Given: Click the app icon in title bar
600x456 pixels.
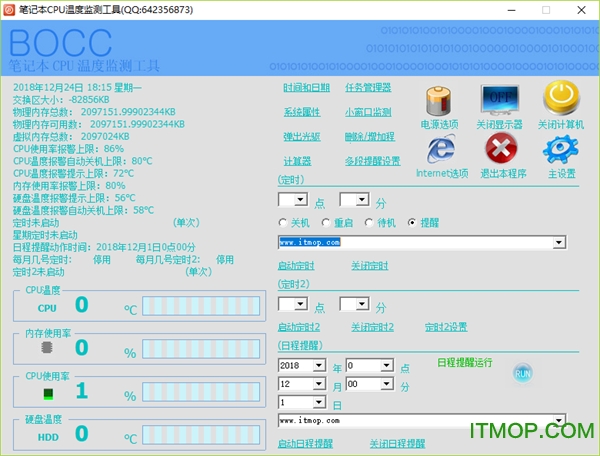Looking at the screenshot, I should click(9, 10).
